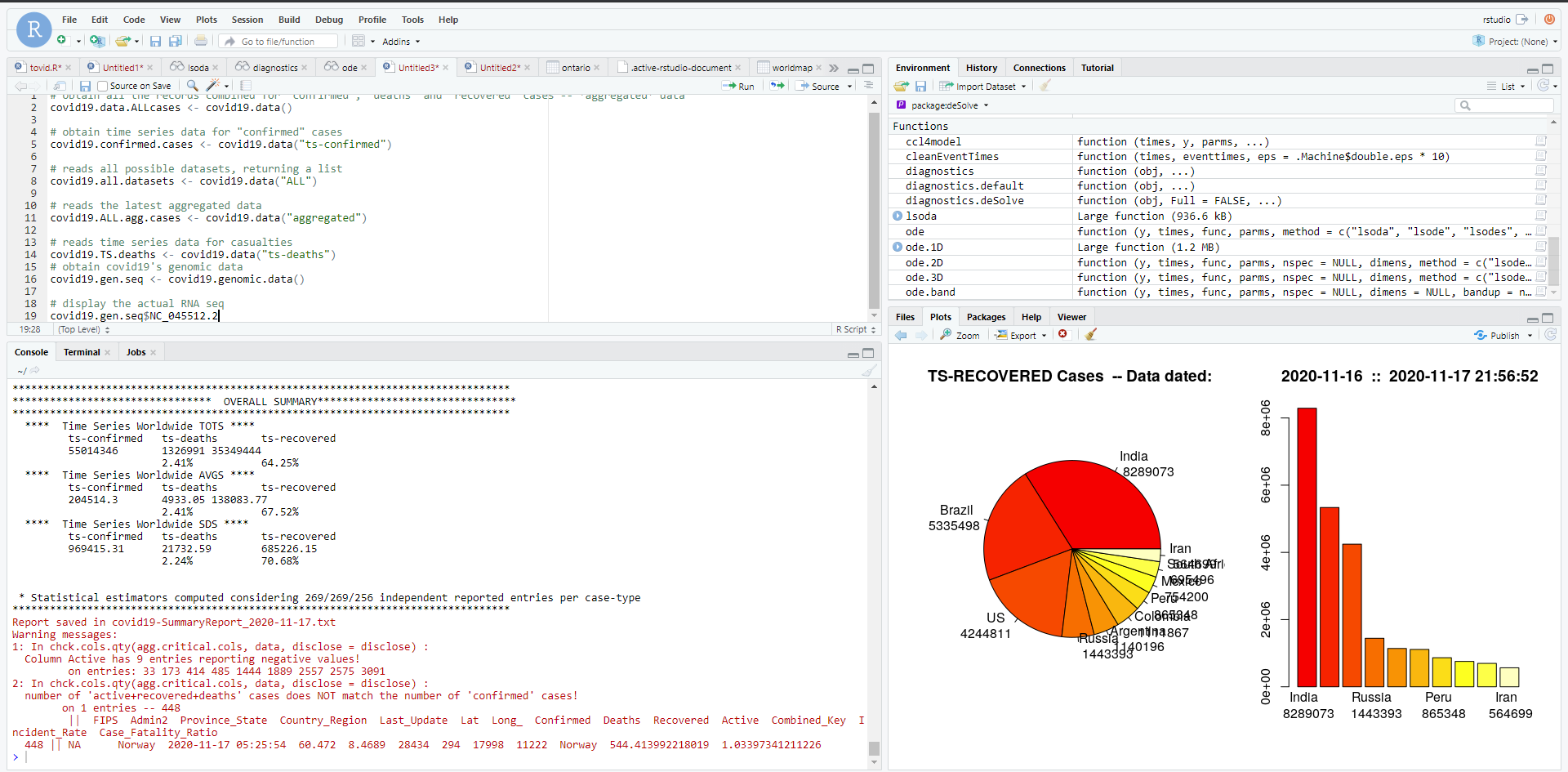
Task: Click the save workspace icon in Environment
Action: coord(920,87)
